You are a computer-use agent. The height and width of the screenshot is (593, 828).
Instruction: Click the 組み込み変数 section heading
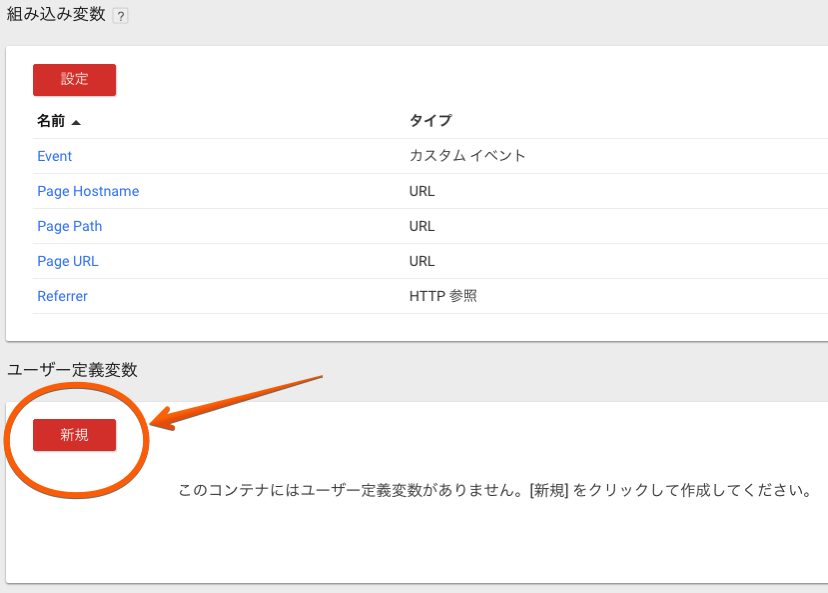click(56, 14)
